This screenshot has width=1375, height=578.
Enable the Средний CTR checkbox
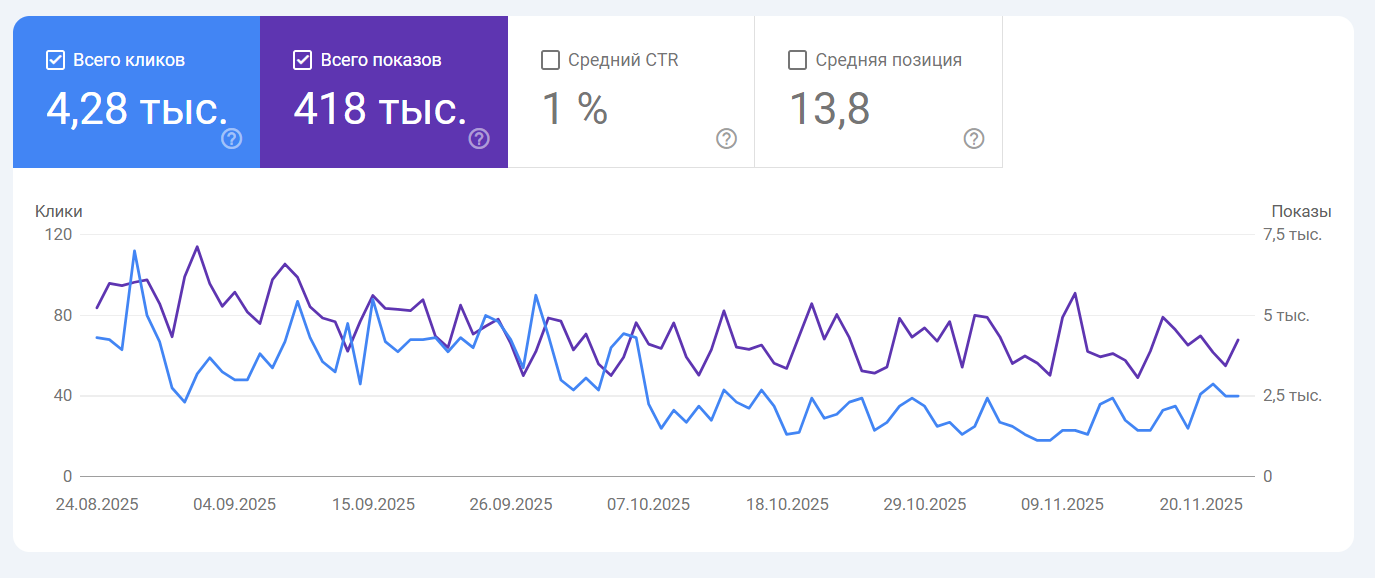[550, 60]
